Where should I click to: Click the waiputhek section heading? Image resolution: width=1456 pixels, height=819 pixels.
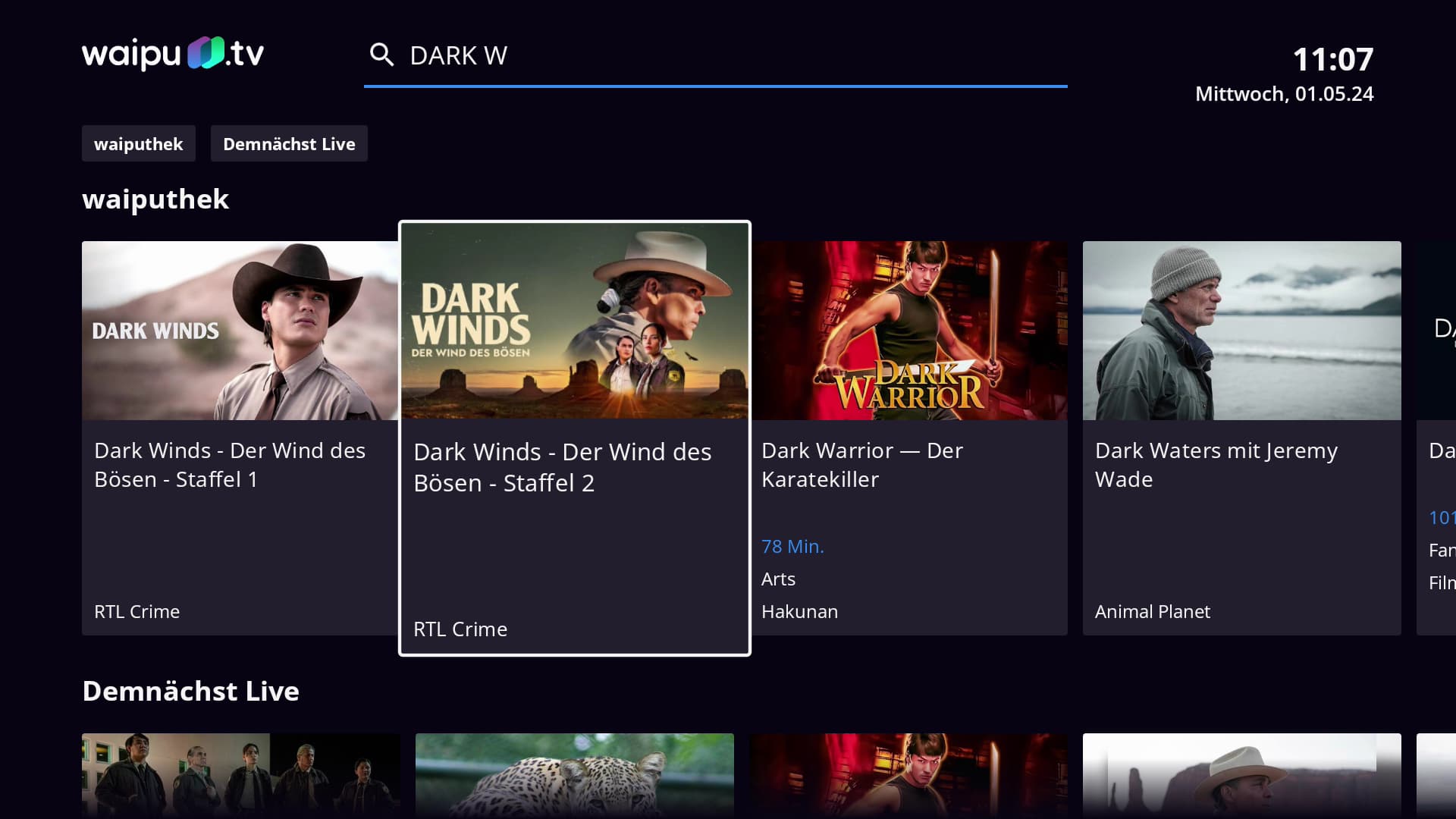click(155, 199)
